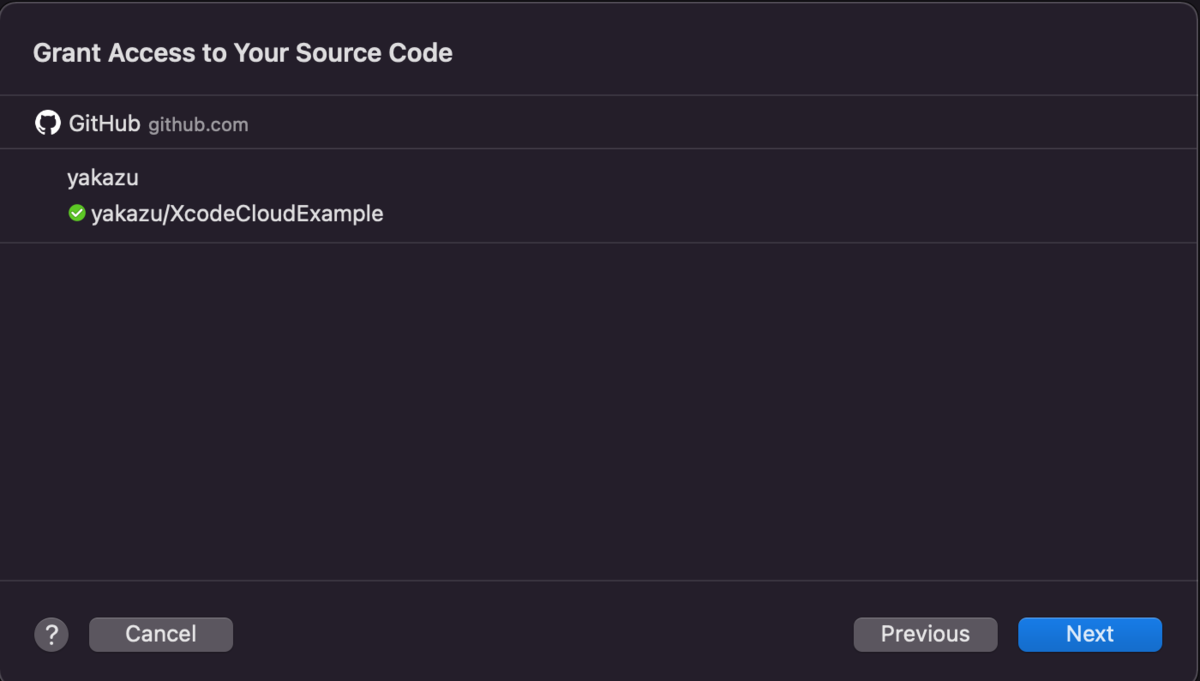Screen dimensions: 1200x681
Task: Click the empty area below the repository list
Action: [600, 410]
